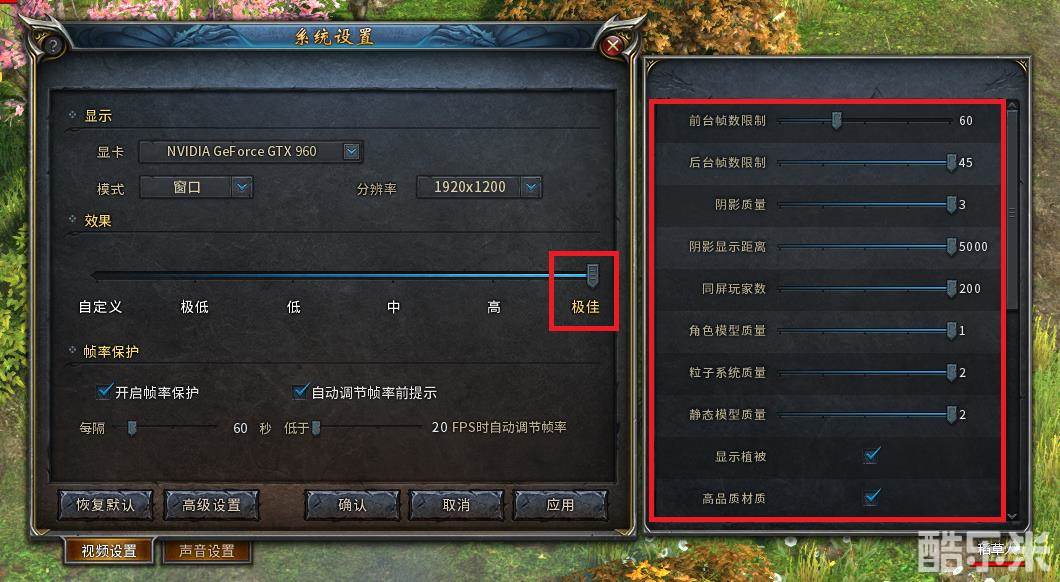The width and height of the screenshot is (1060, 582).
Task: Uncheck the 显示植被 checkbox
Action: 872,454
